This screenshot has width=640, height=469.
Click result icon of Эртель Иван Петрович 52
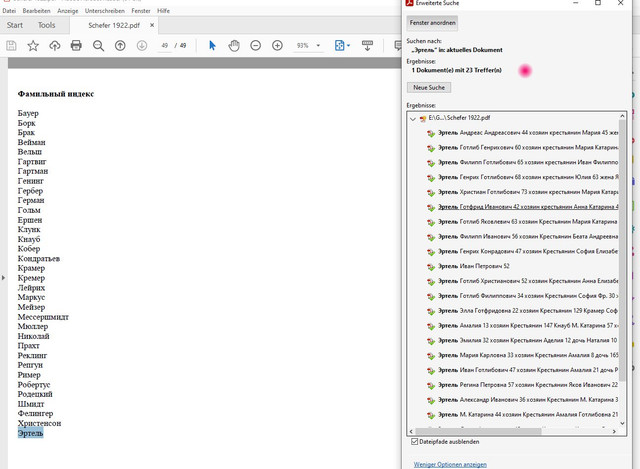click(x=431, y=267)
